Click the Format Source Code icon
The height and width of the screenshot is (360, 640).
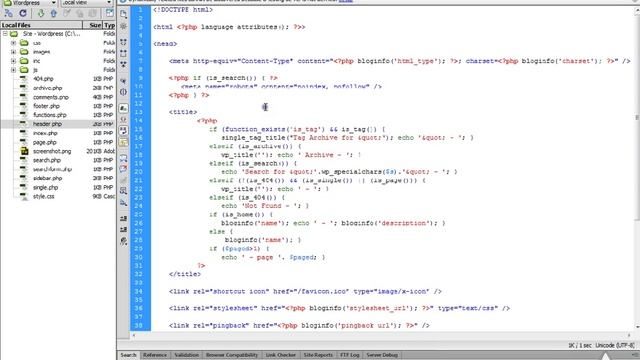tap(123, 241)
